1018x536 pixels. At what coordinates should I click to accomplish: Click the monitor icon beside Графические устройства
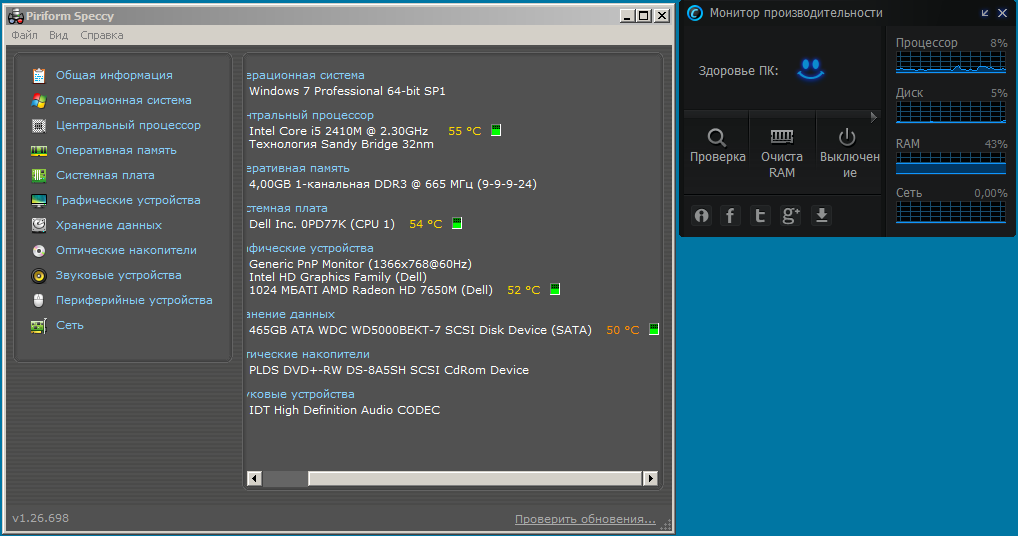[39, 201]
